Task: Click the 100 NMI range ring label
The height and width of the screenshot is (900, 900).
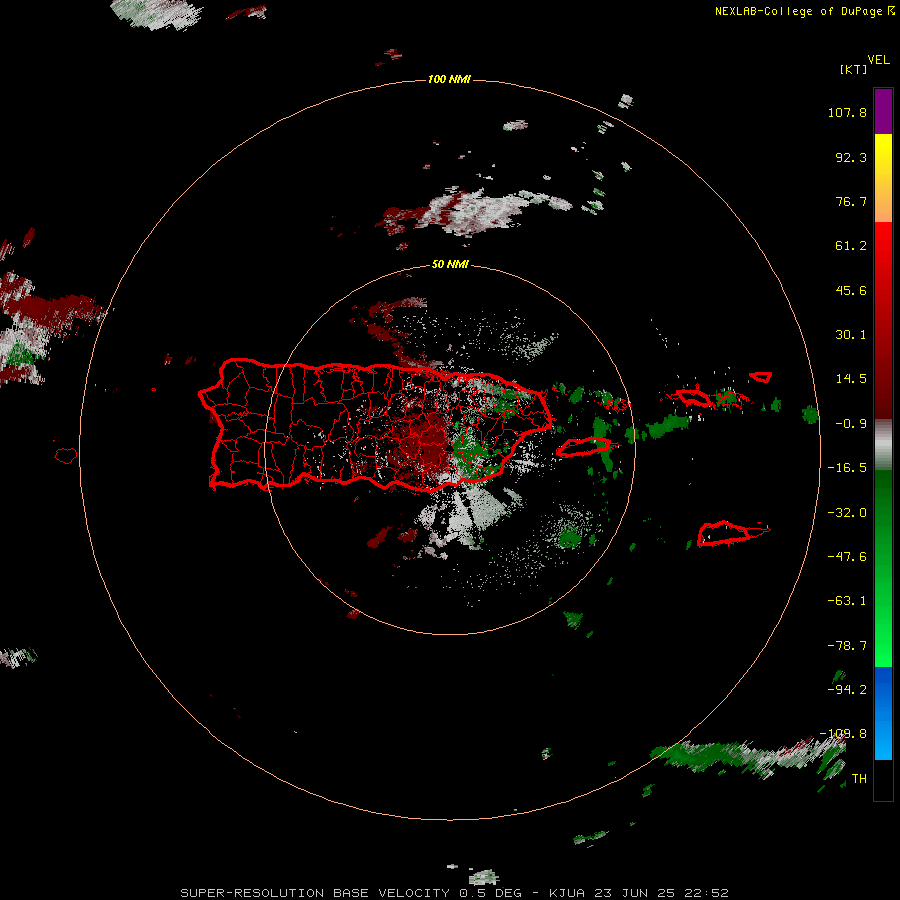Action: pos(449,79)
